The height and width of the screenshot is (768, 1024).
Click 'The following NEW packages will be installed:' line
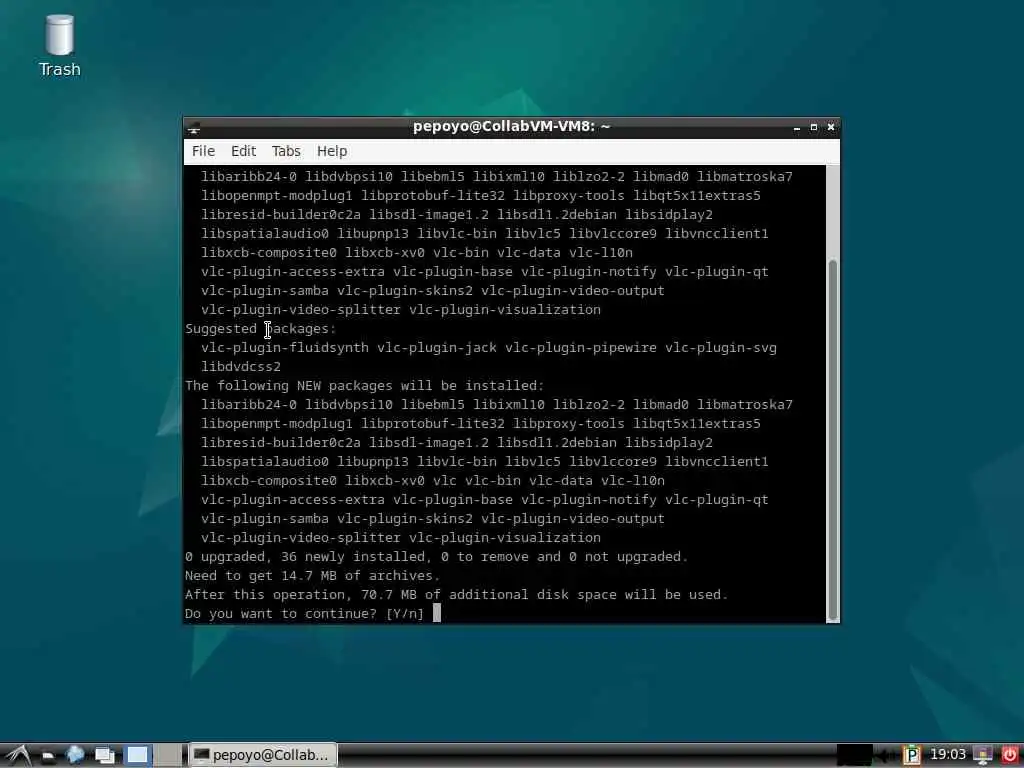[364, 385]
